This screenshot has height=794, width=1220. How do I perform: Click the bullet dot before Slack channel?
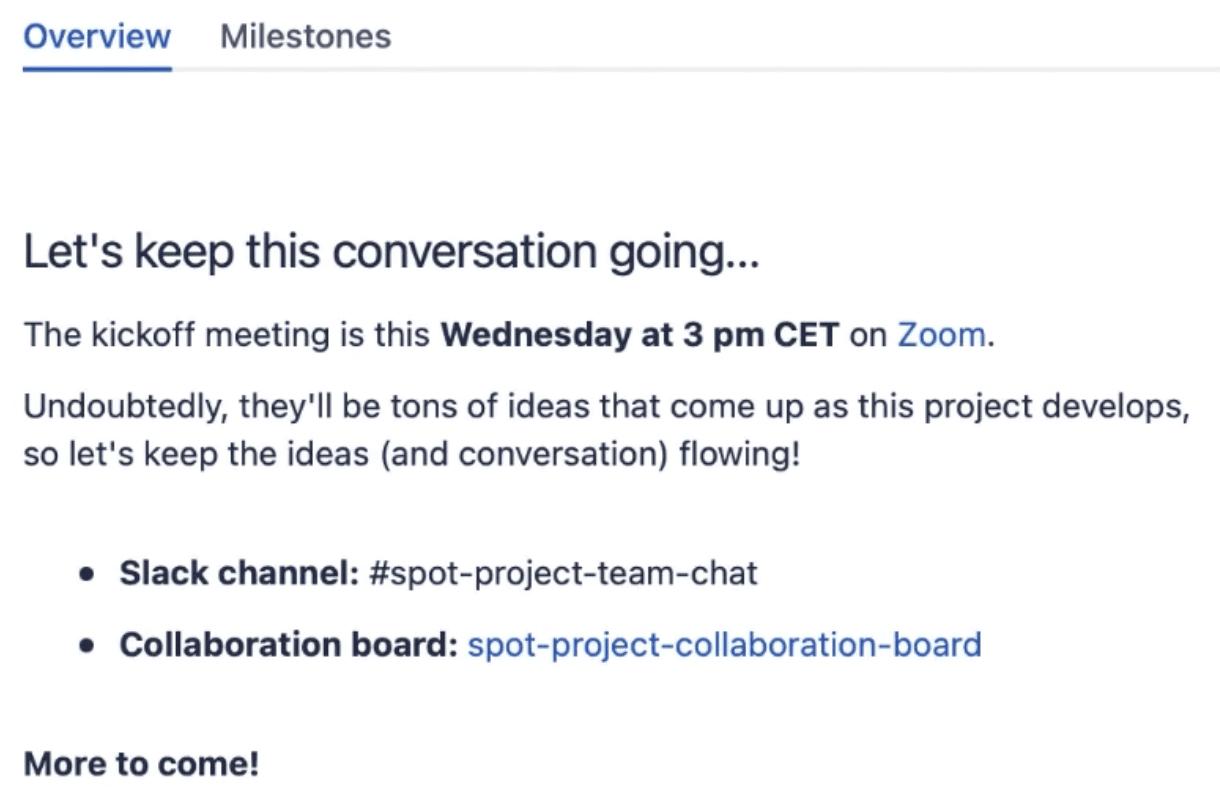click(x=88, y=575)
